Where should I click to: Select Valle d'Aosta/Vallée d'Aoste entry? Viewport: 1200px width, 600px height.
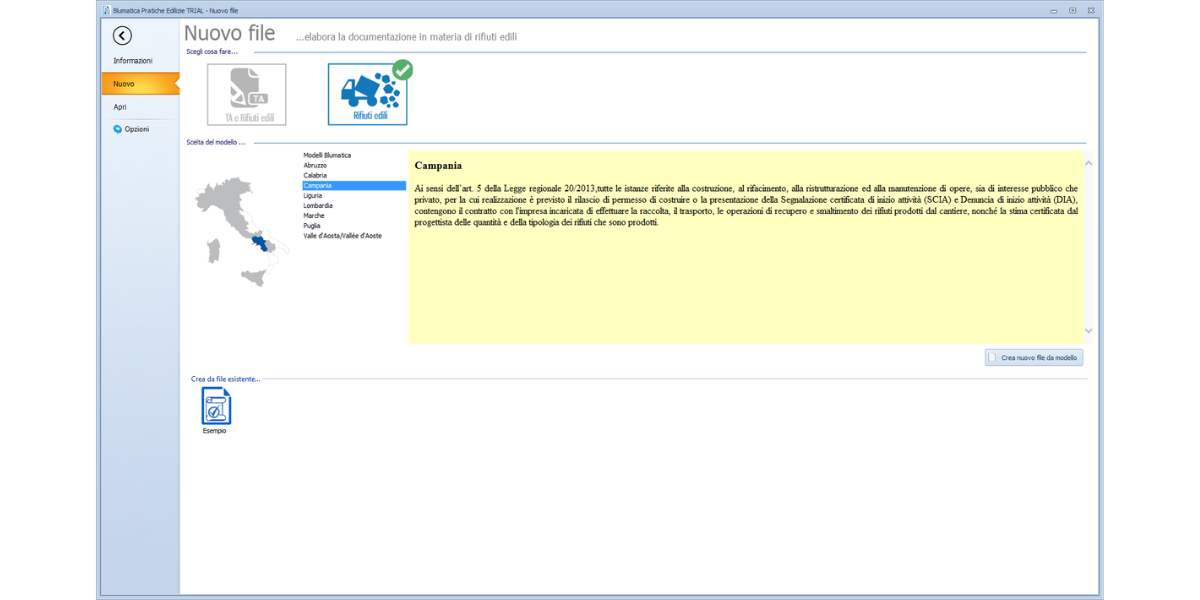click(x=342, y=236)
